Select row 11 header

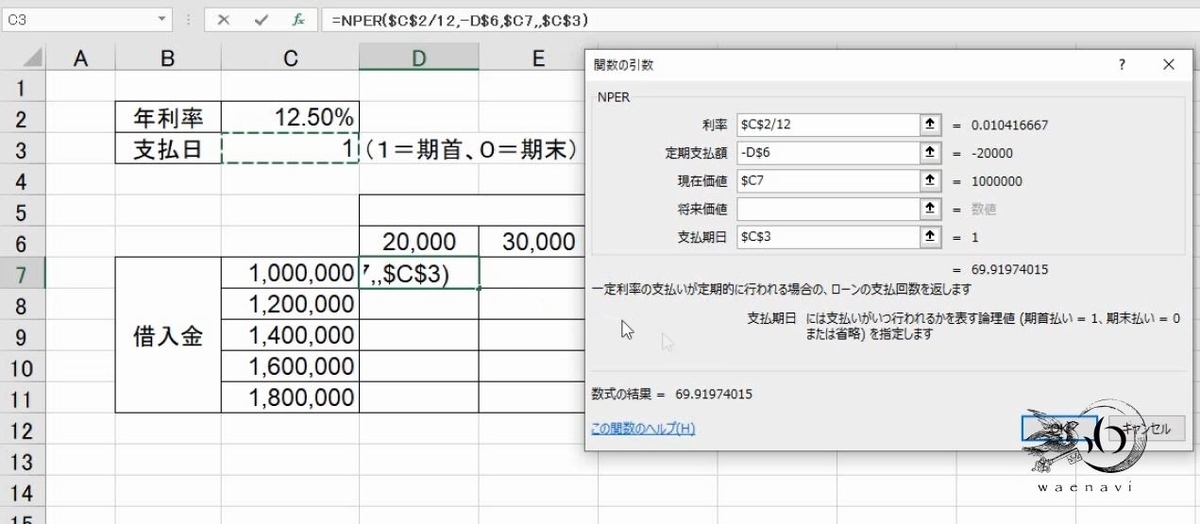22,398
